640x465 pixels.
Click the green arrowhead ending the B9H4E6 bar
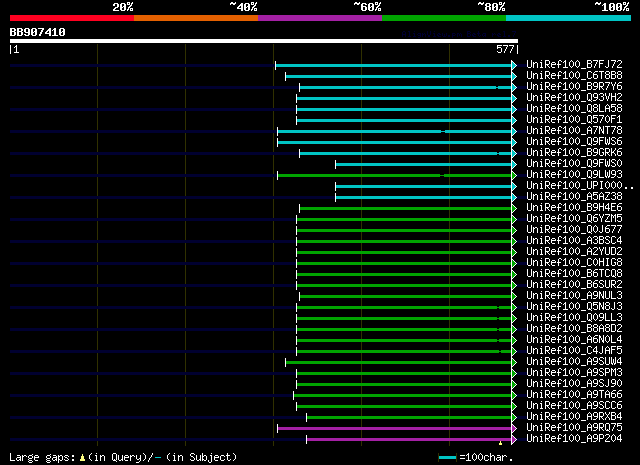(x=514, y=209)
